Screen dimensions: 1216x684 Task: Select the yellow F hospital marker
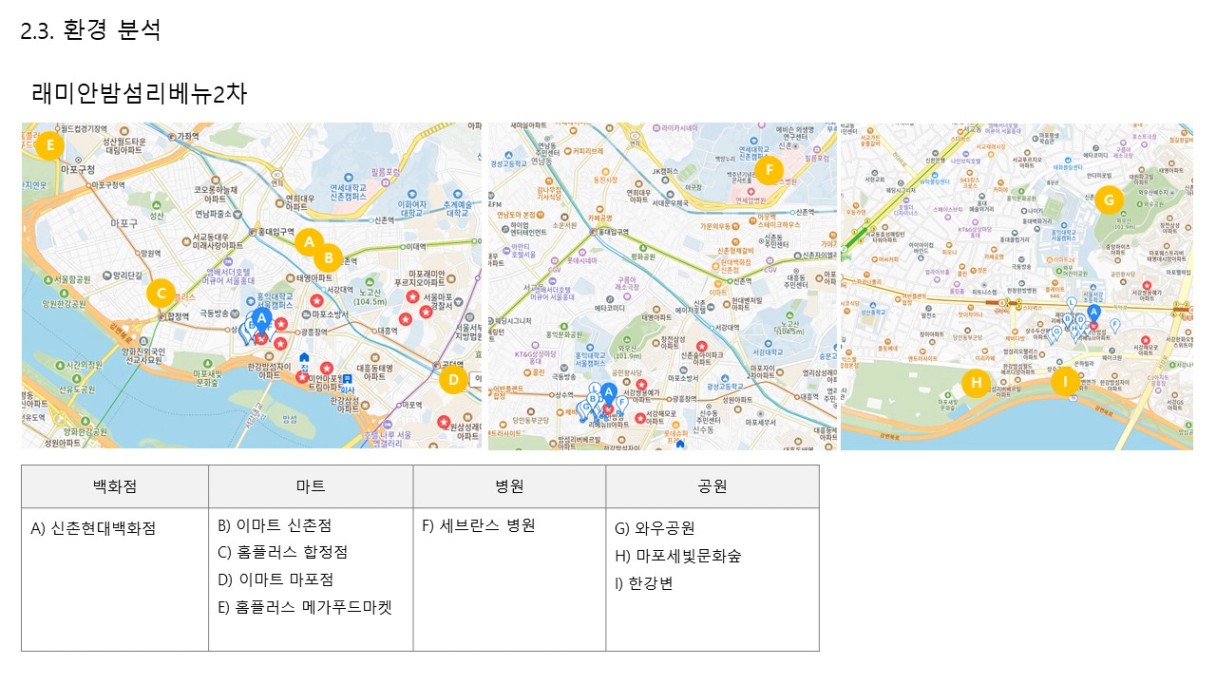click(x=768, y=170)
